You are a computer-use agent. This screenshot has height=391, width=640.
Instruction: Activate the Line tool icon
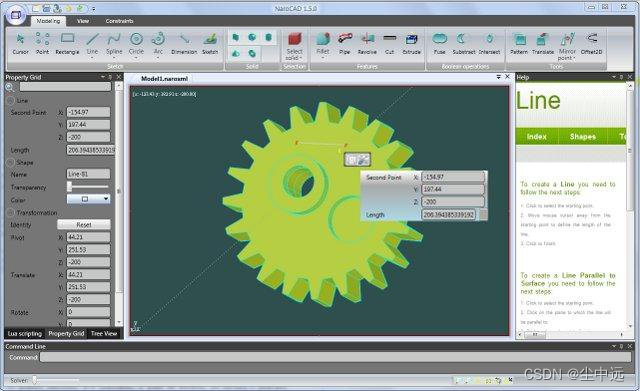[93, 40]
